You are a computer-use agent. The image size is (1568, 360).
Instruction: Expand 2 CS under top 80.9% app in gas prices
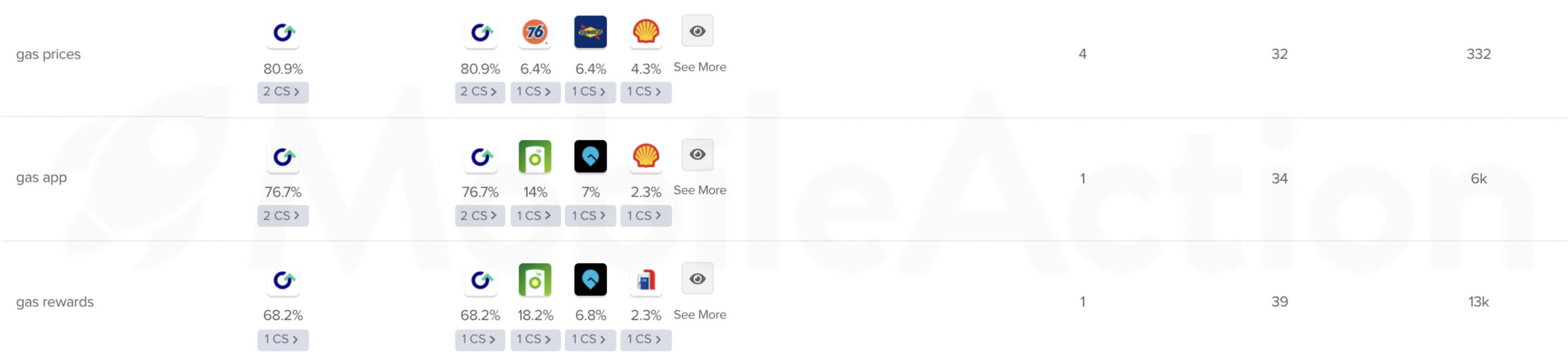(x=282, y=92)
